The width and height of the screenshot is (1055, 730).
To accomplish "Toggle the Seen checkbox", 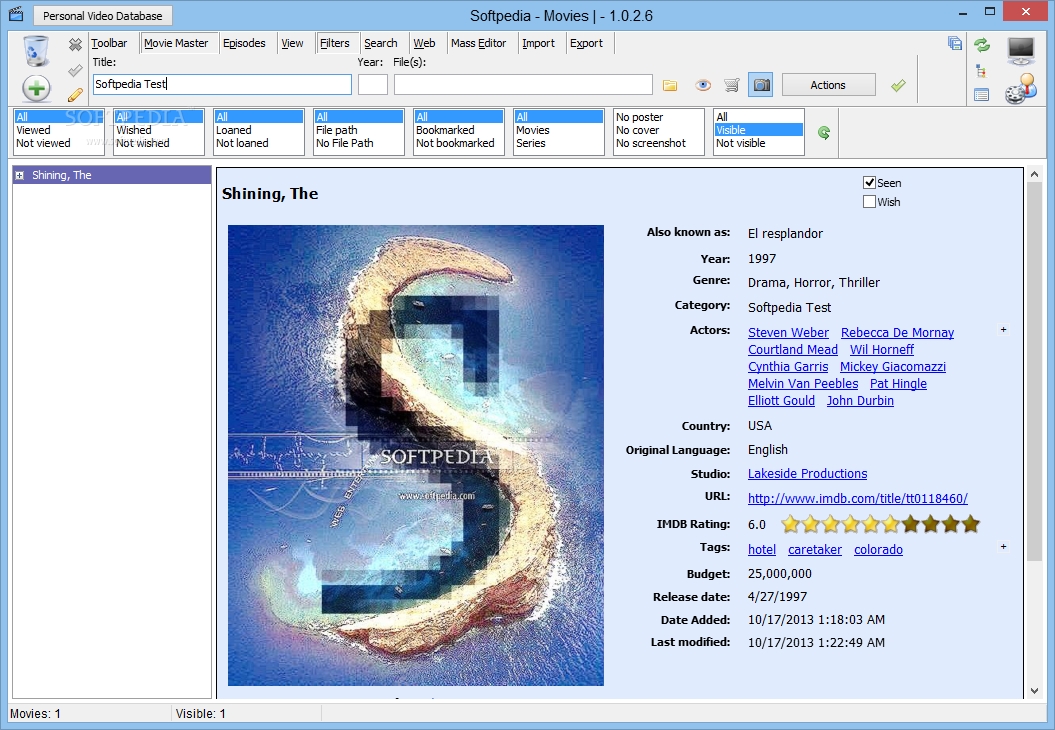I will [x=869, y=182].
